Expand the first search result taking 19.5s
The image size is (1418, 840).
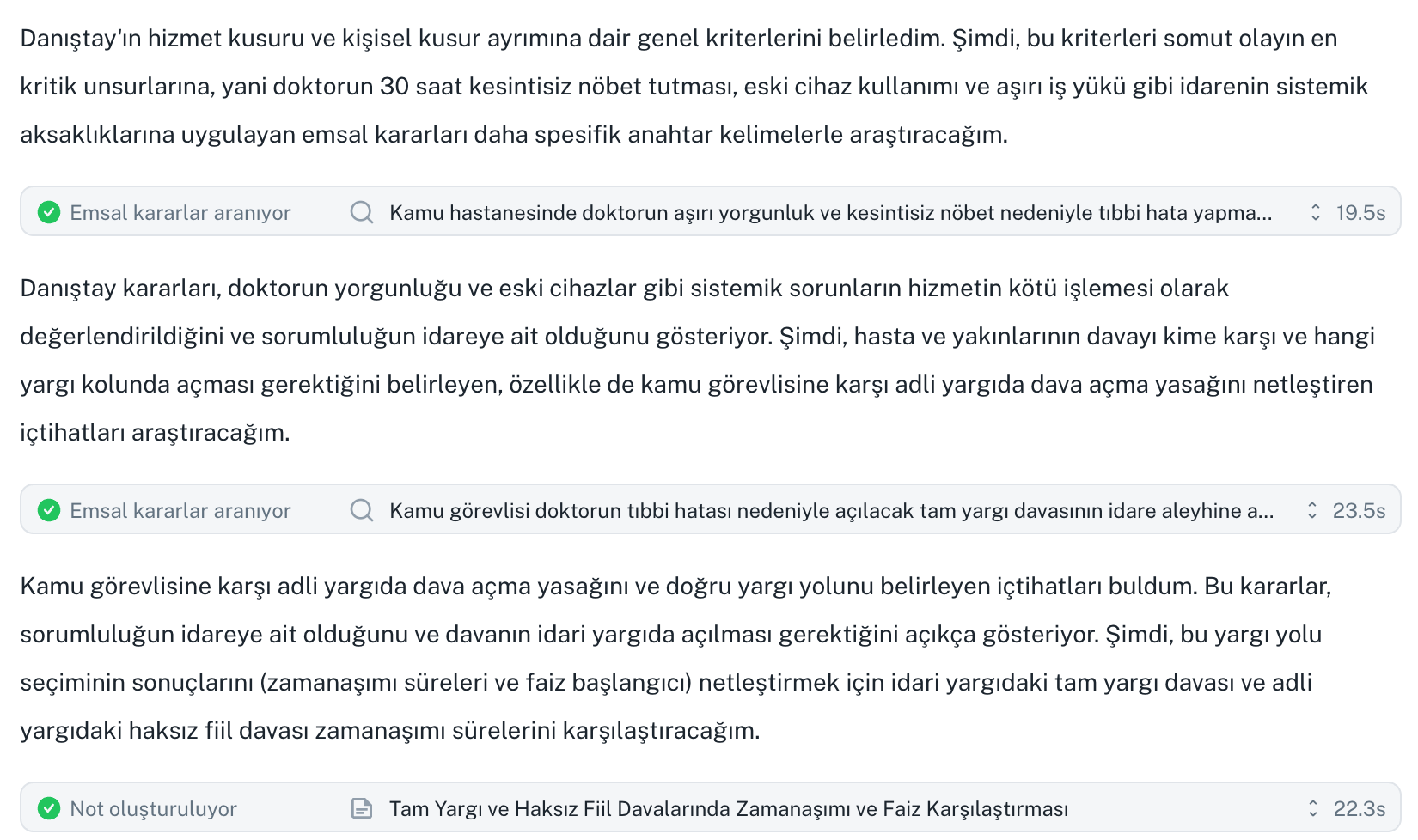[1314, 211]
